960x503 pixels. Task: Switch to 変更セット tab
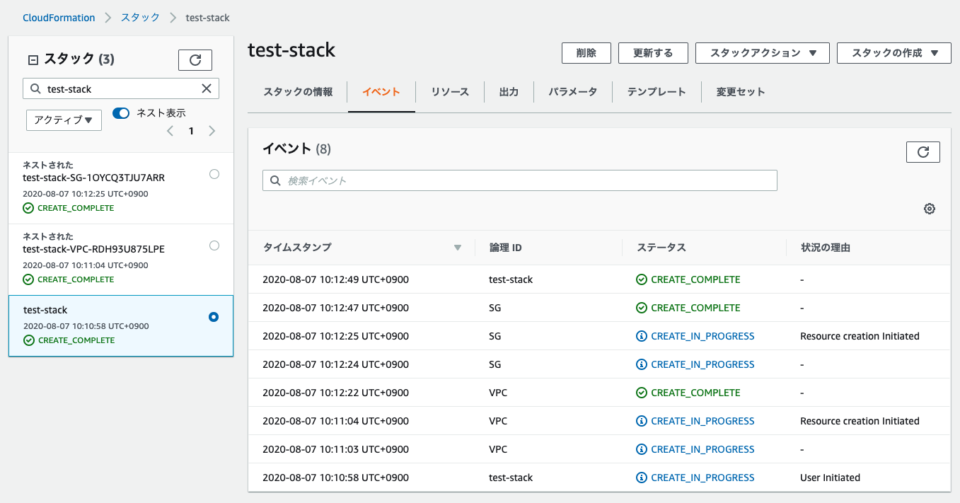tap(740, 92)
